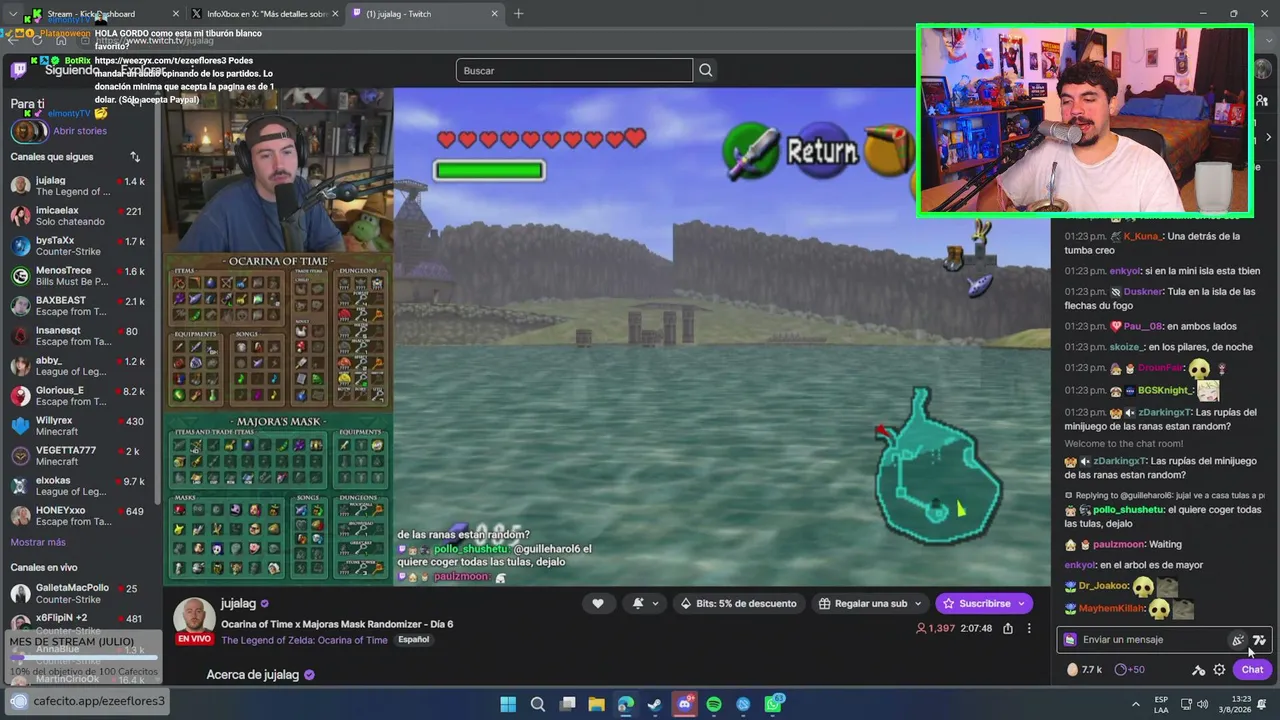The image size is (1280, 720).
Task: Open elxokas channel in sidebar
Action: [78, 486]
